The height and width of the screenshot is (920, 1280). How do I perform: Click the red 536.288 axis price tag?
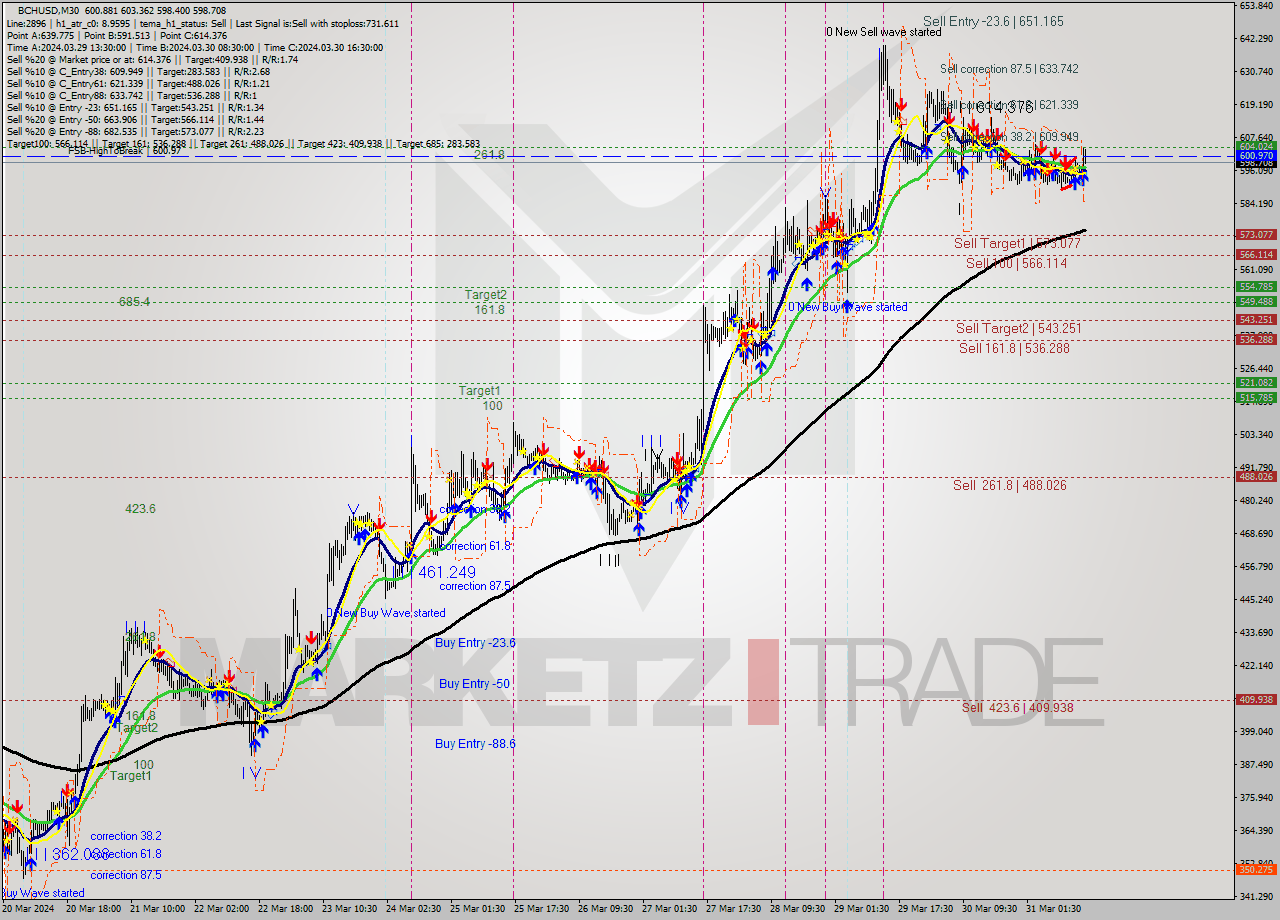click(1256, 340)
